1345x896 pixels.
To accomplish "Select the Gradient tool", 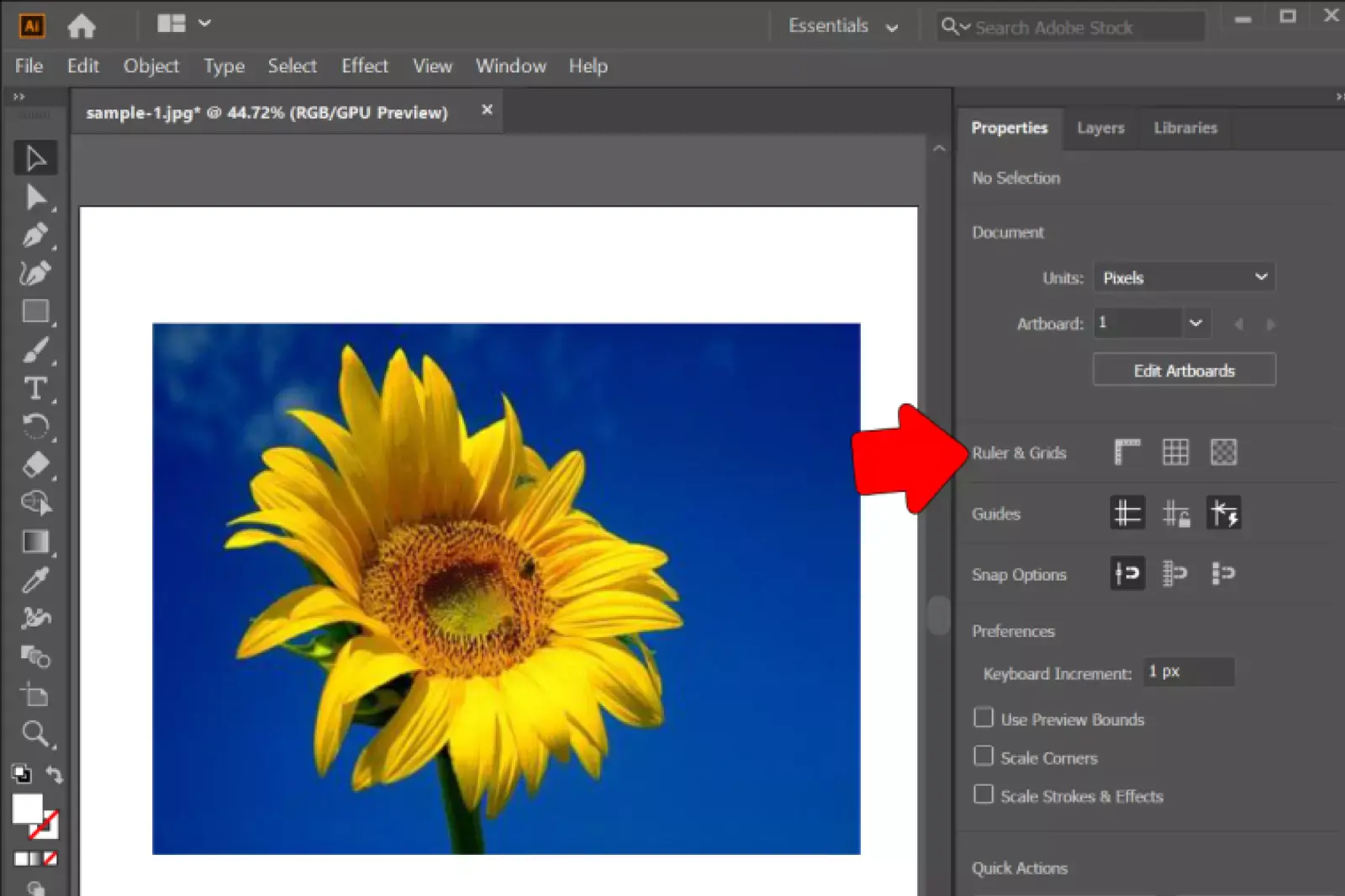I will [35, 541].
